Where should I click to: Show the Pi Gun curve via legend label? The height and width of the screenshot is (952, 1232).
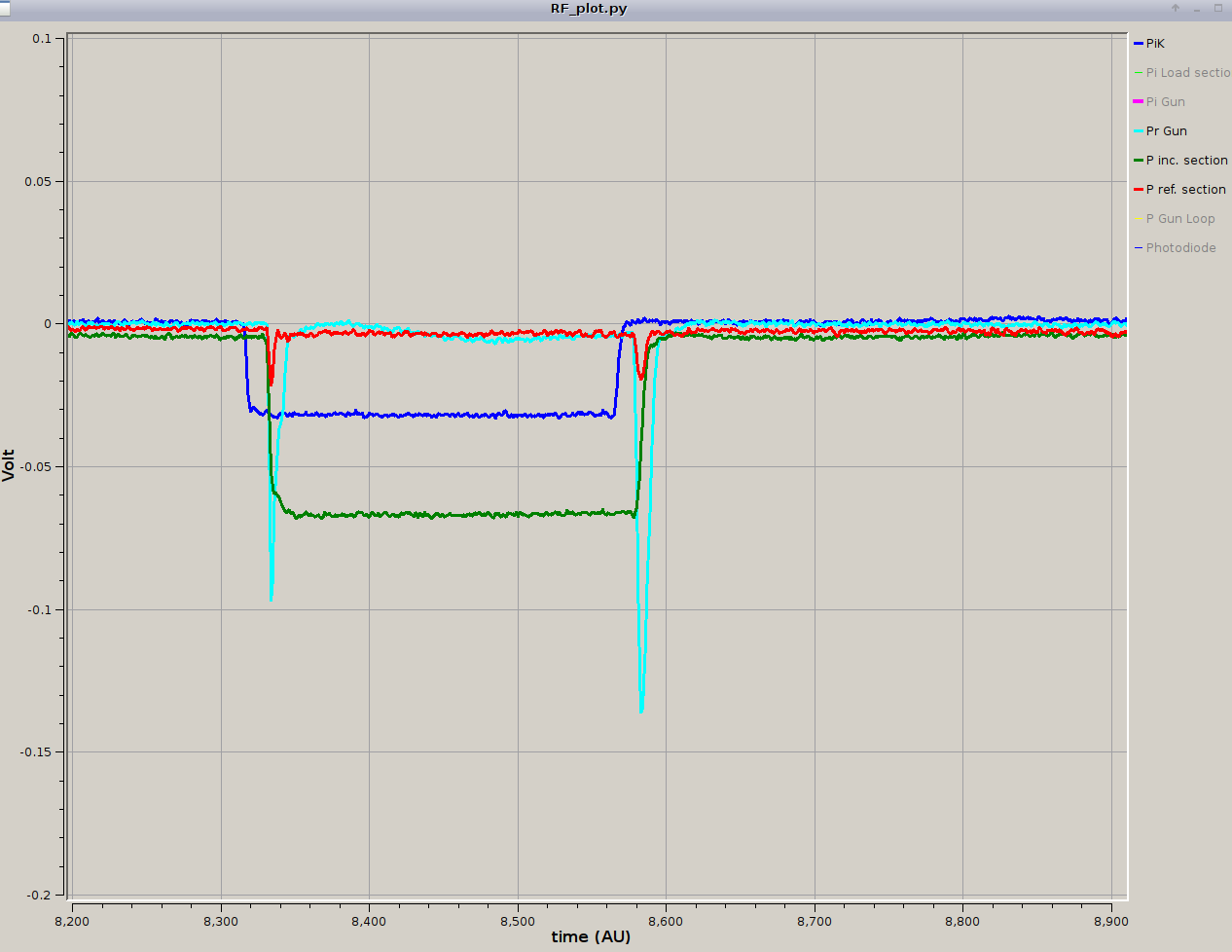tap(1165, 102)
